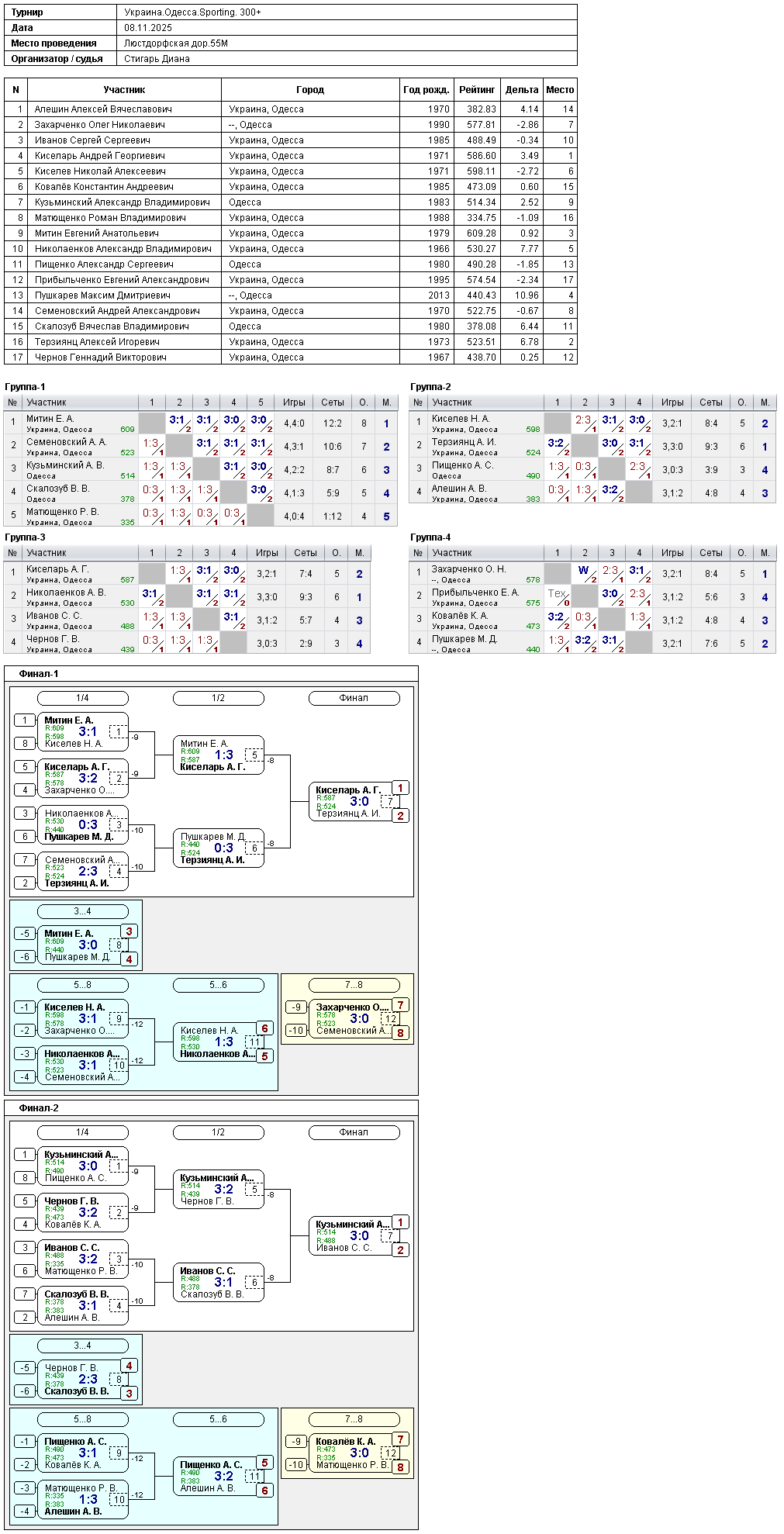Select the Киселарь Андрей Георгиевич table row

click(291, 156)
